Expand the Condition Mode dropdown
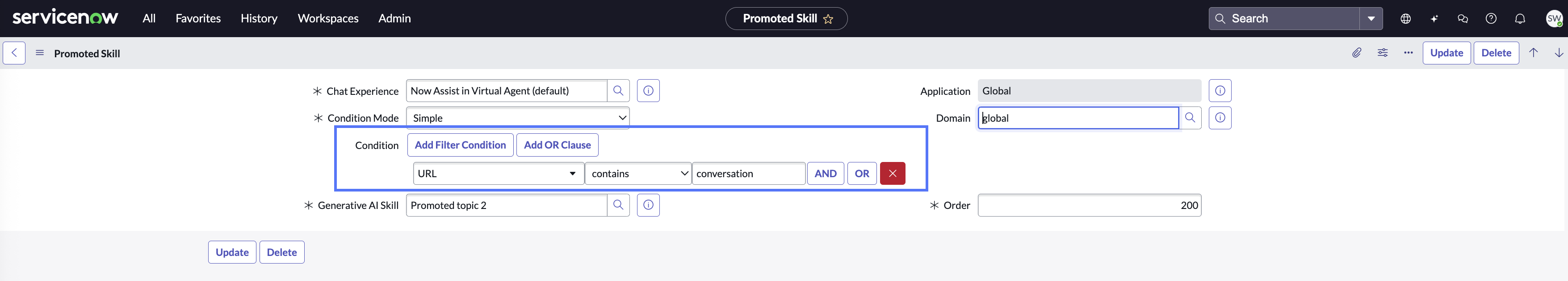 point(517,118)
